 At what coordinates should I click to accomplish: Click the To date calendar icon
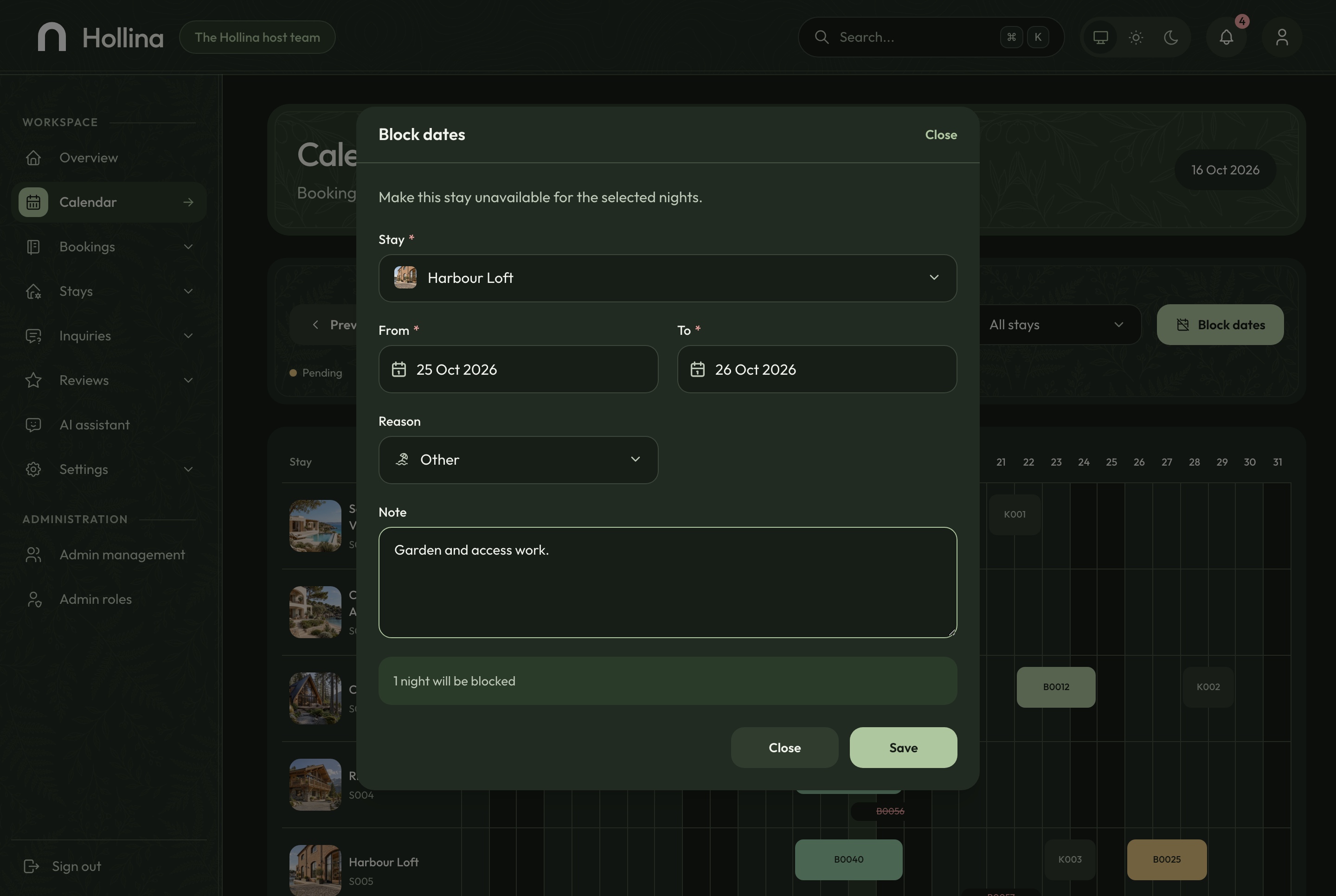tap(697, 369)
